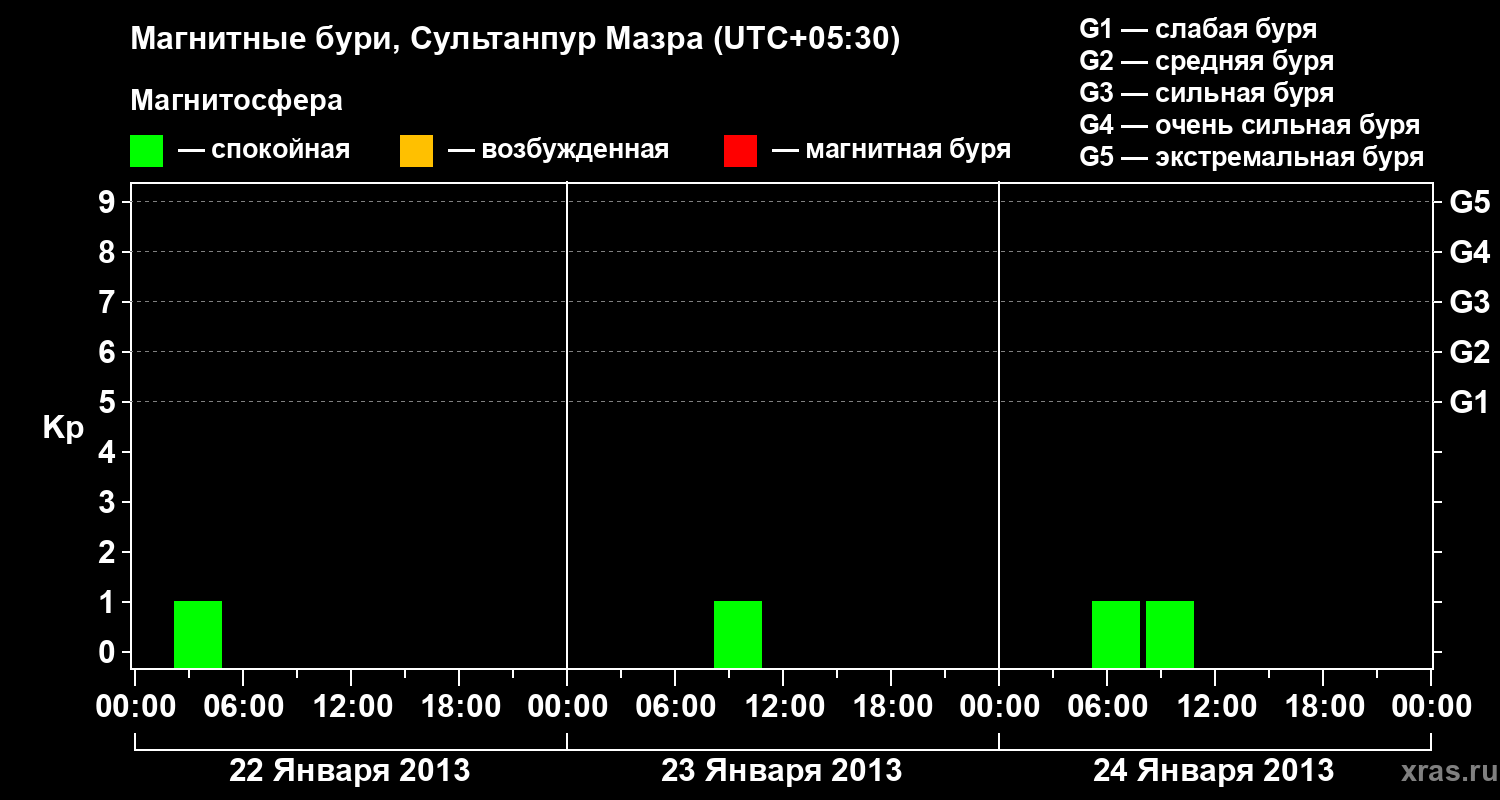Click the '22 Января 2013' date label

click(x=350, y=770)
